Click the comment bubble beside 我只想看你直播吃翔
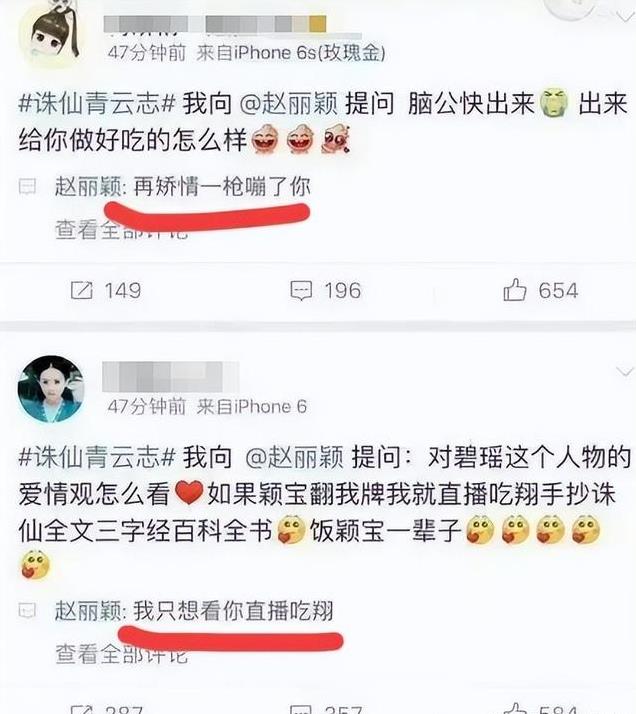Viewport: 636px width, 714px height. 27,610
